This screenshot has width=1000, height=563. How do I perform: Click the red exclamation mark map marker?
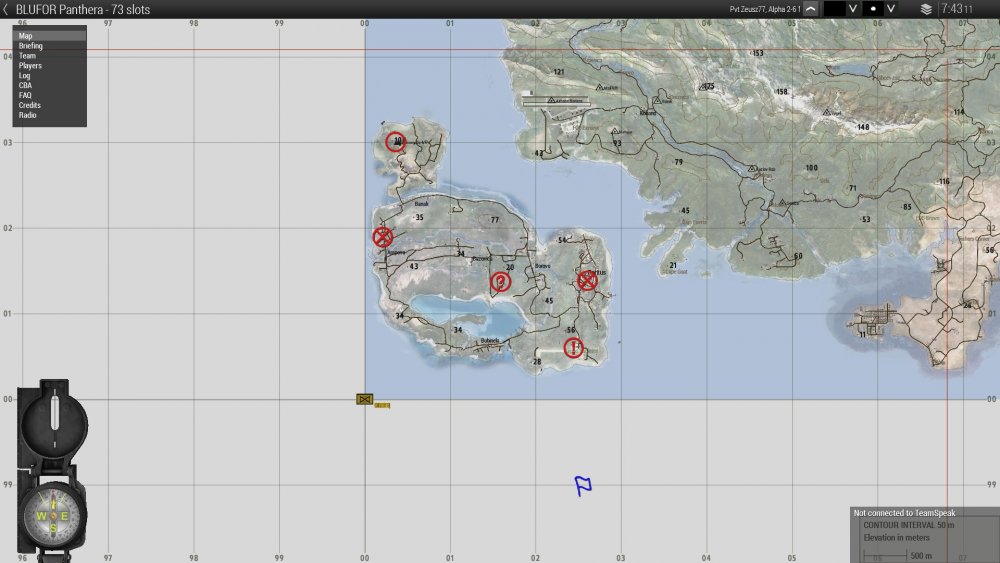click(573, 348)
